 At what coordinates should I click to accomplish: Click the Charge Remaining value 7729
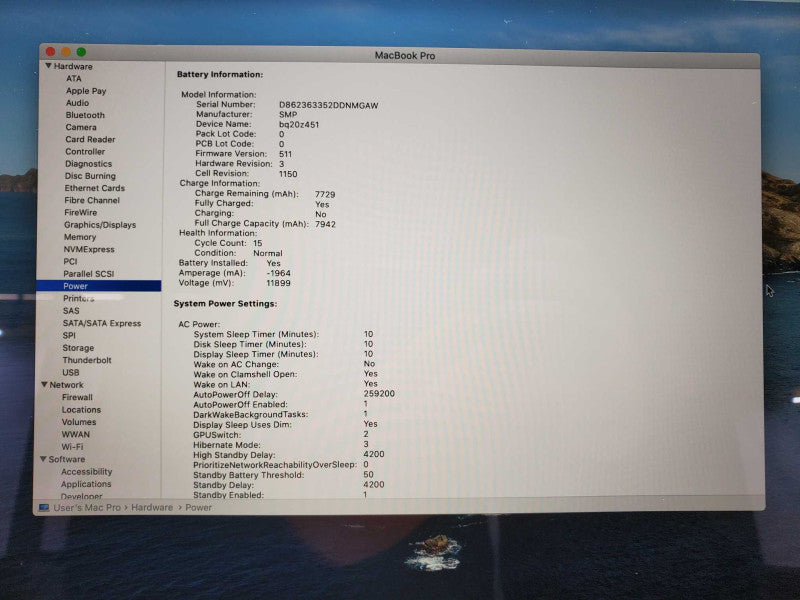pos(324,194)
